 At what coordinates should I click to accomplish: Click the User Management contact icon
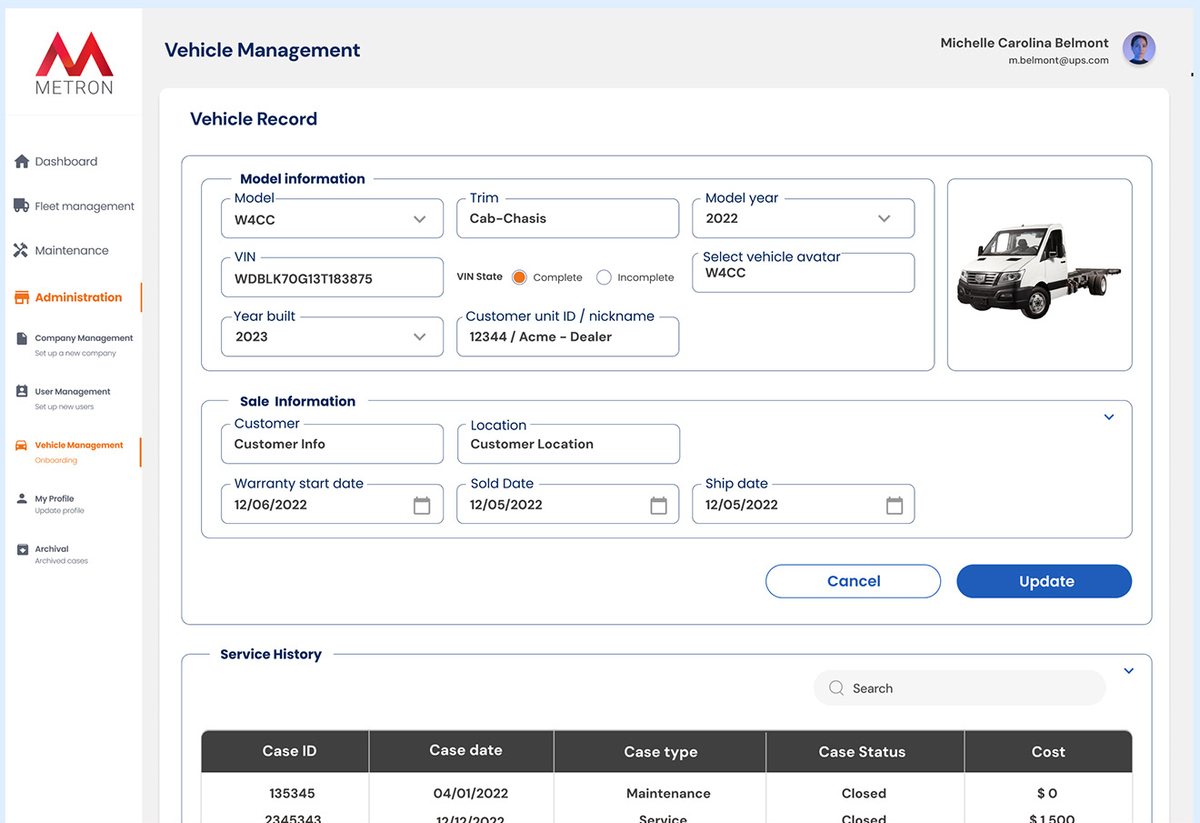pos(22,392)
